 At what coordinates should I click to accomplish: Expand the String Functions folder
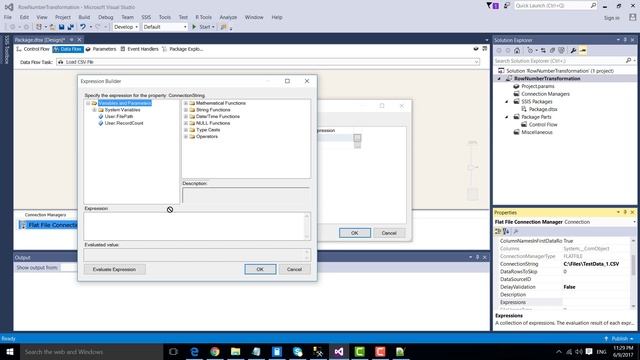[x=186, y=110]
